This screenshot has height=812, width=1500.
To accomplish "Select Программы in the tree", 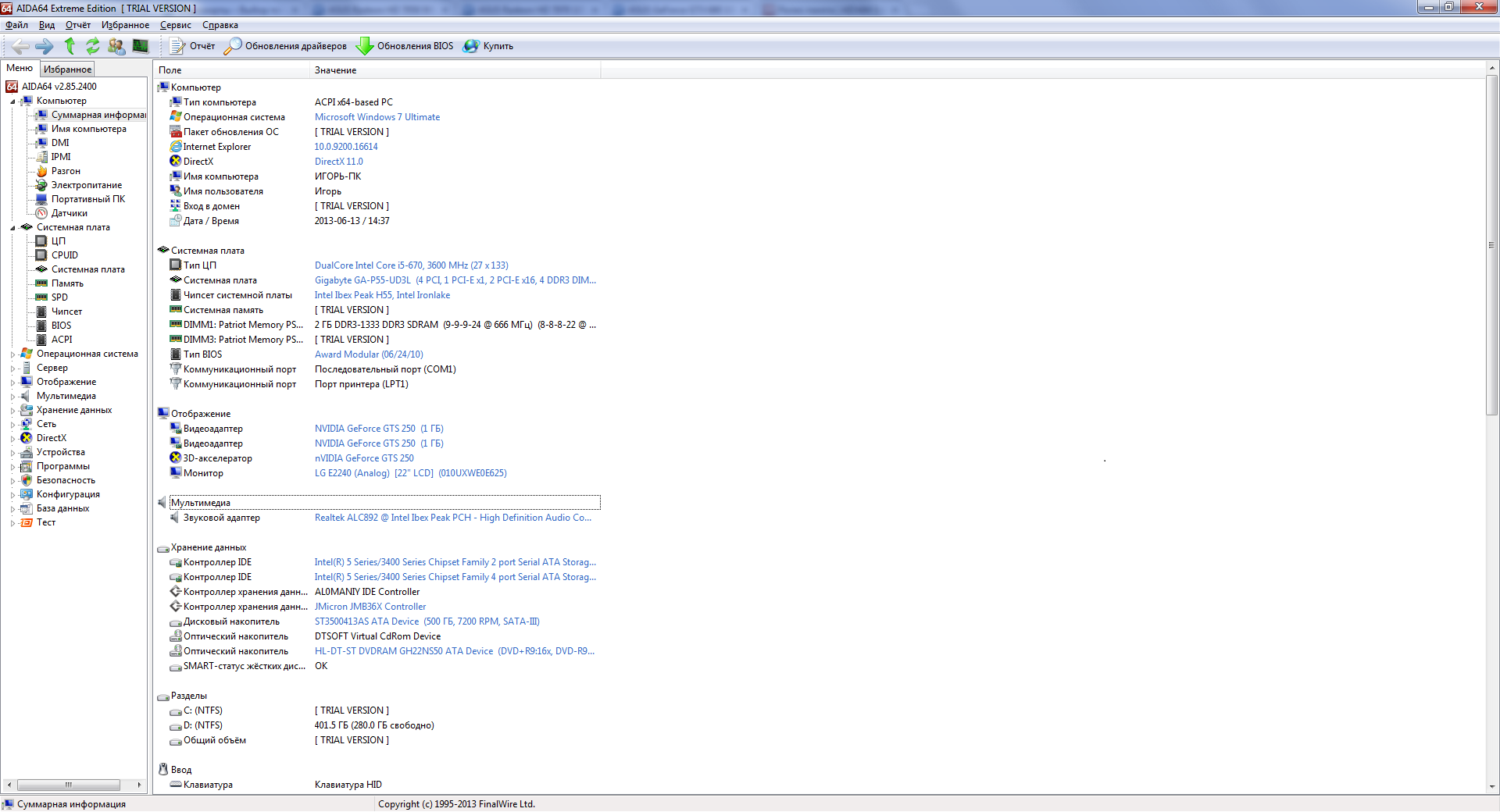I will [63, 466].
